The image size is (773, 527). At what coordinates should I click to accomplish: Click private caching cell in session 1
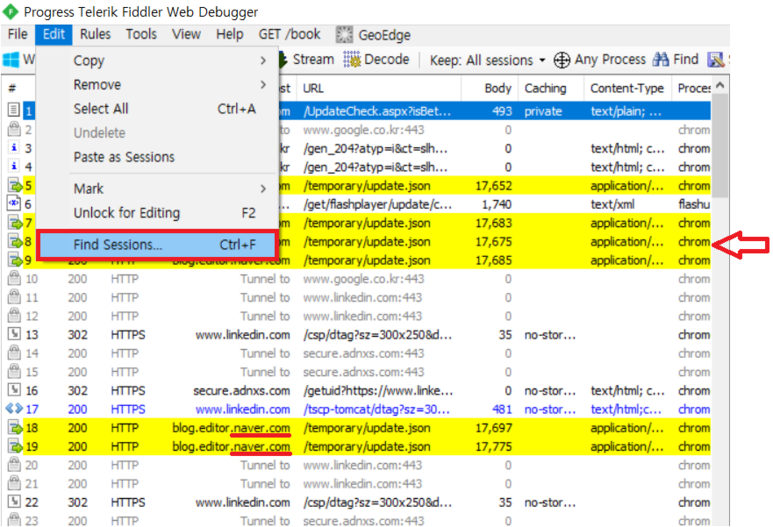543,111
